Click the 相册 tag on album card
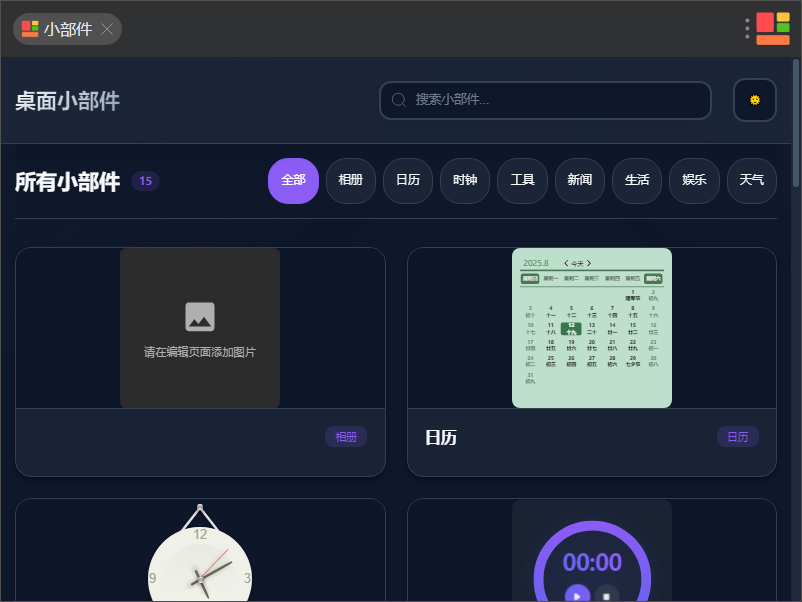Screen dimensions: 802x602 point(346,437)
